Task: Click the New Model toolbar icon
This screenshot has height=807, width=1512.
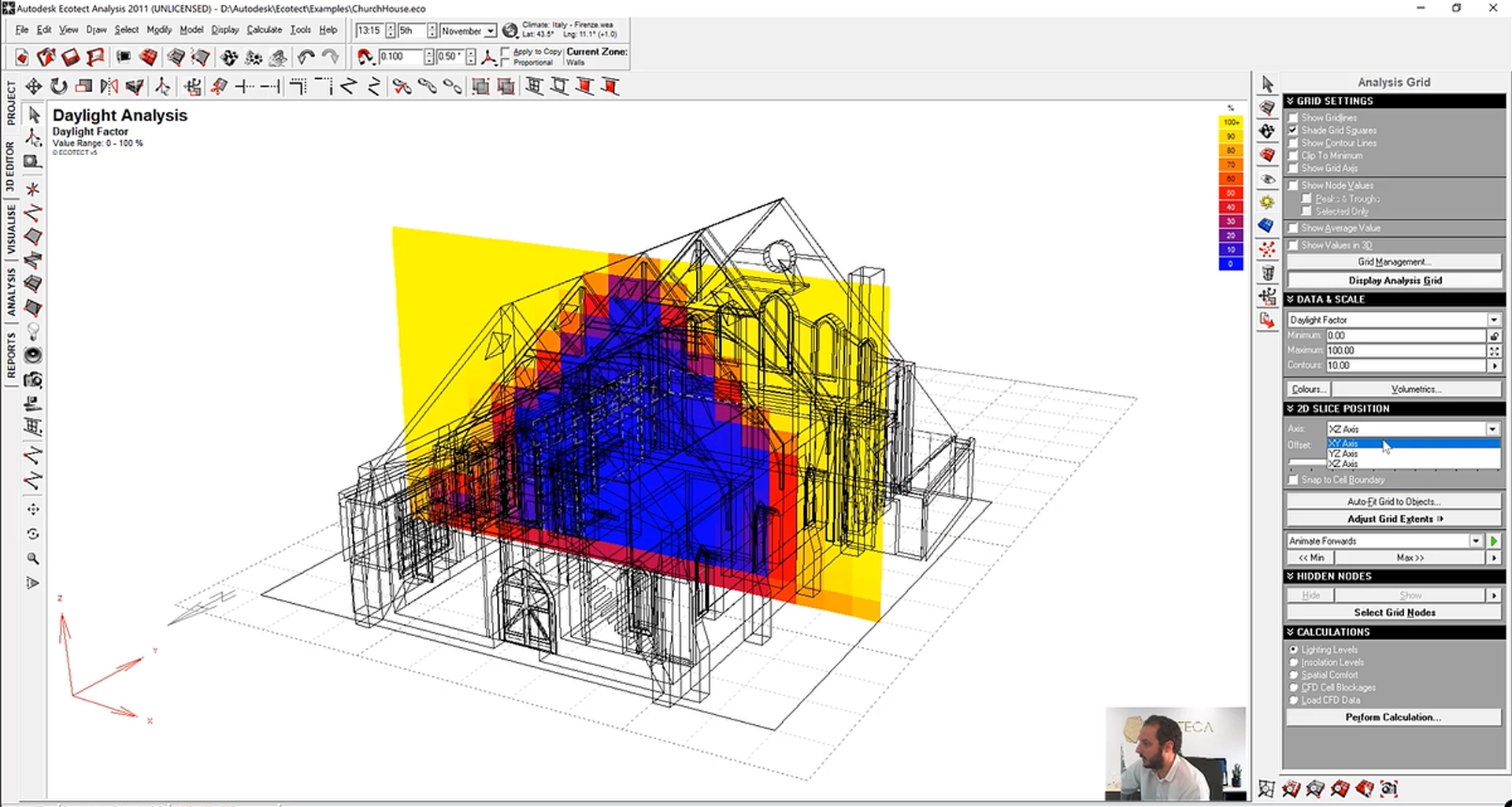Action: point(21,57)
